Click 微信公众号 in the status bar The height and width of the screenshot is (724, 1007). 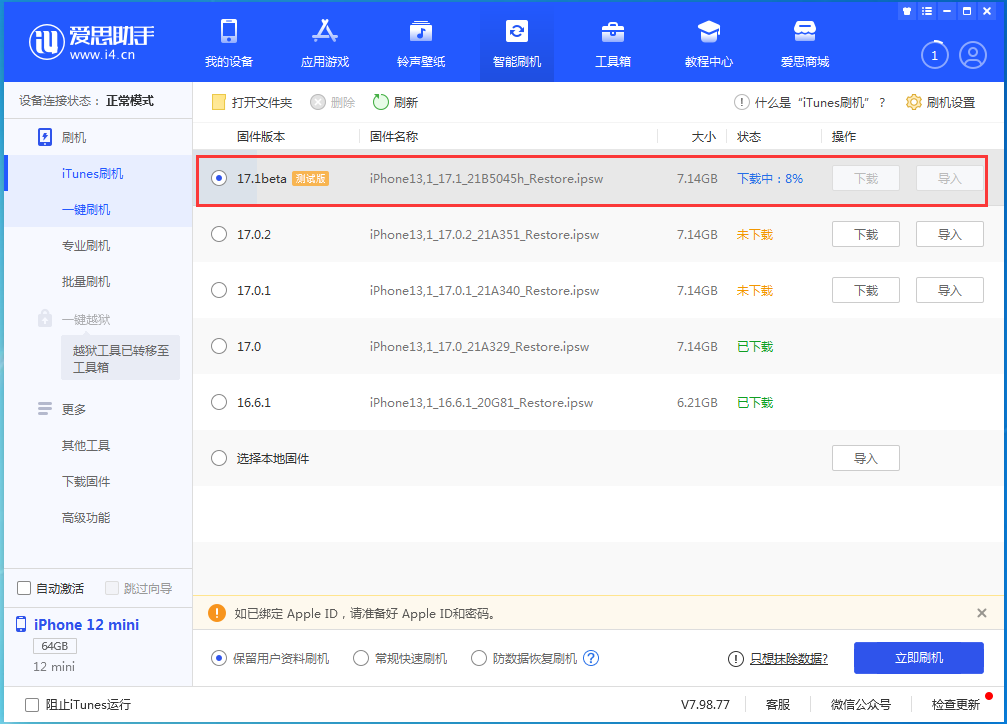(x=861, y=705)
